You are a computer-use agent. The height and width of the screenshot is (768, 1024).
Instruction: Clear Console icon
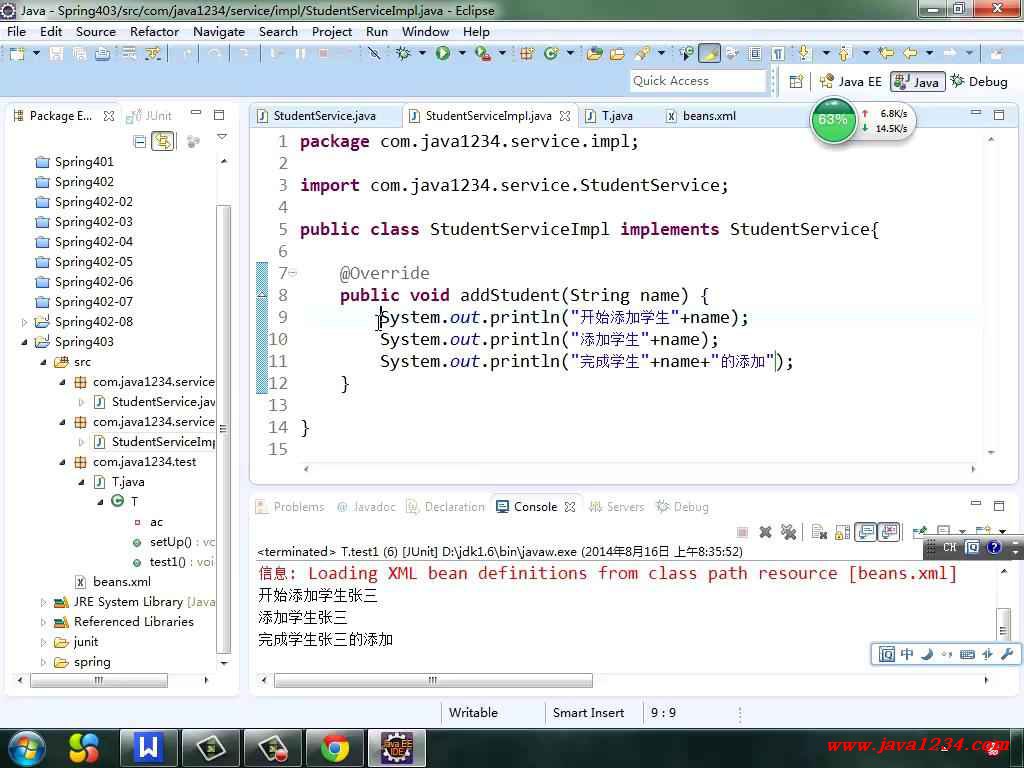point(819,532)
